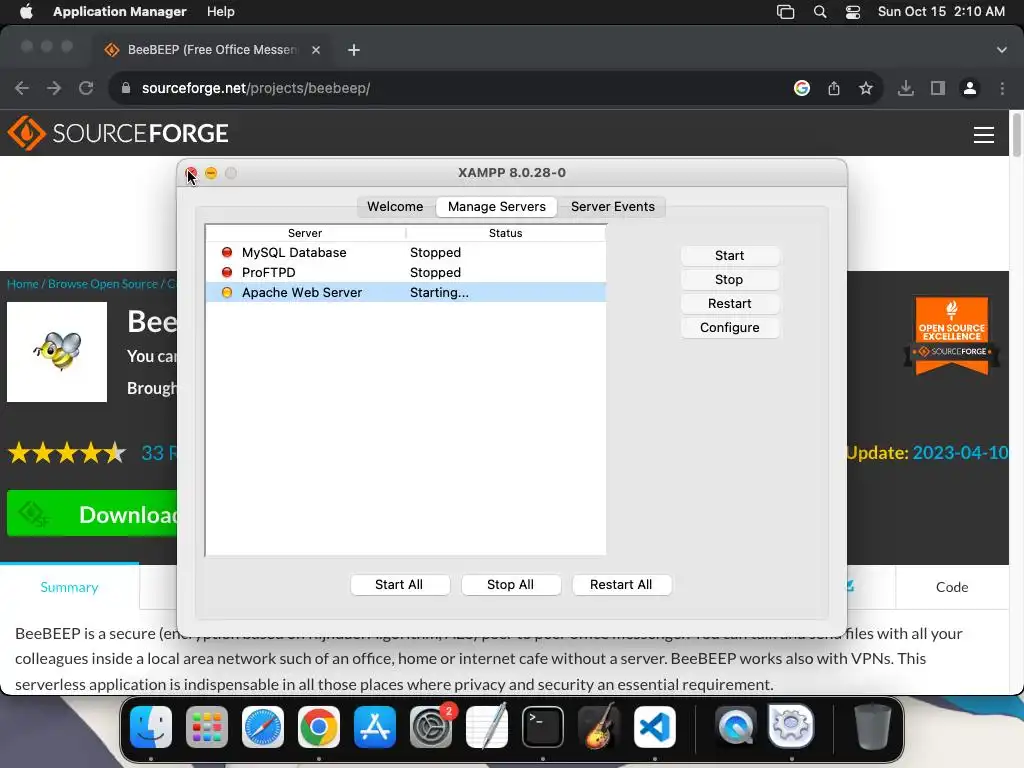Open Application Manager menu
Image resolution: width=1024 pixels, height=768 pixels.
(120, 12)
